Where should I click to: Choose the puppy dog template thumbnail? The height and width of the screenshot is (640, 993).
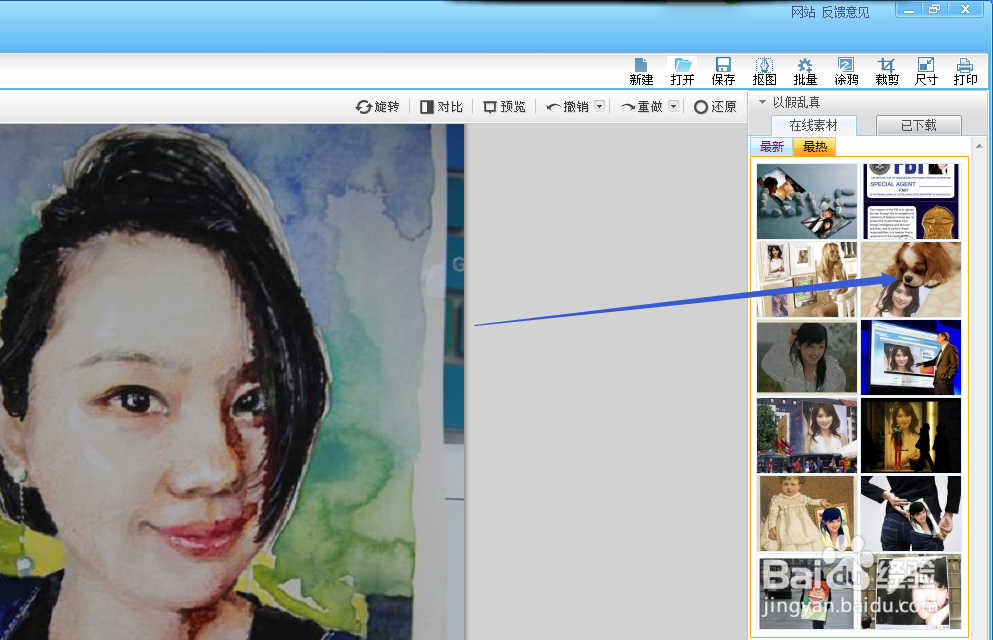(x=911, y=279)
